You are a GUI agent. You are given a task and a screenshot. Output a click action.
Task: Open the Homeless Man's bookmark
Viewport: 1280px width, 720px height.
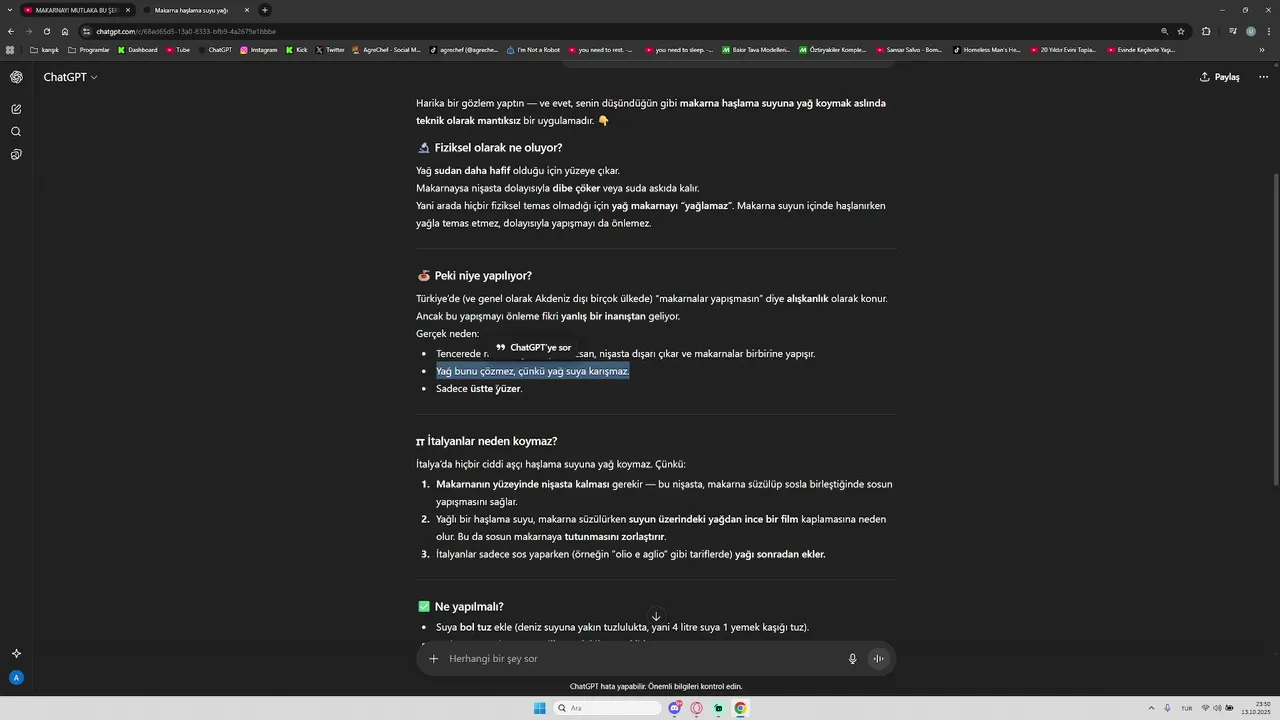click(987, 50)
